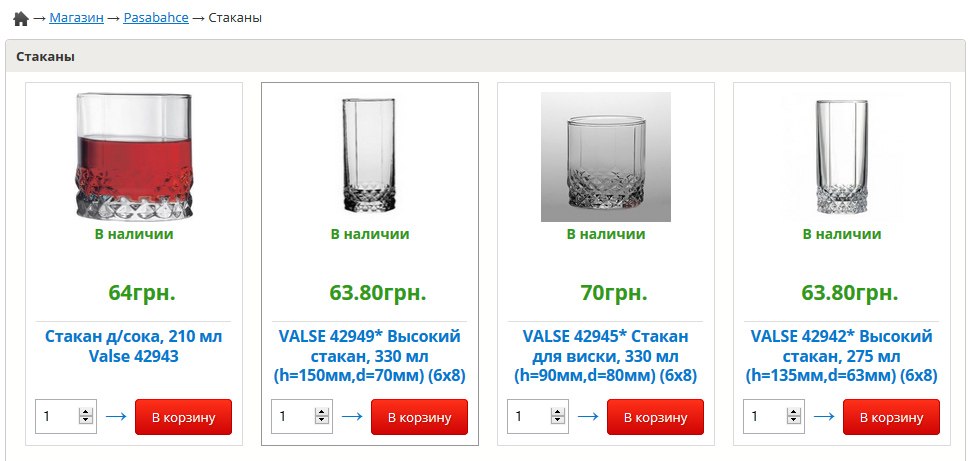Increase quantity for VALSE 42945 whiskey glass
The height and width of the screenshot is (461, 970).
558,412
